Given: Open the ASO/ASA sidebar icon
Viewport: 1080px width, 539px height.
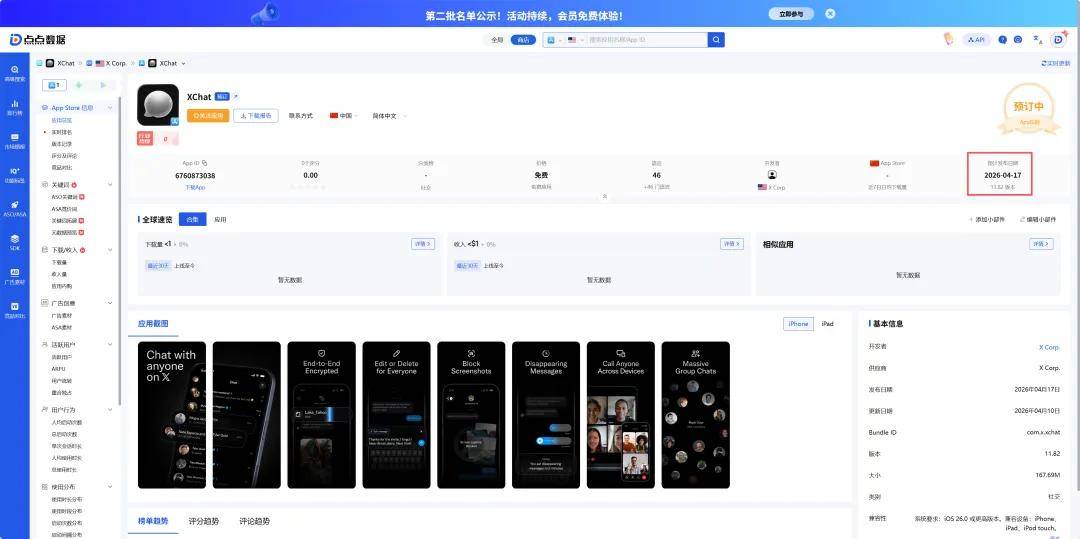Looking at the screenshot, I should pyautogui.click(x=15, y=207).
